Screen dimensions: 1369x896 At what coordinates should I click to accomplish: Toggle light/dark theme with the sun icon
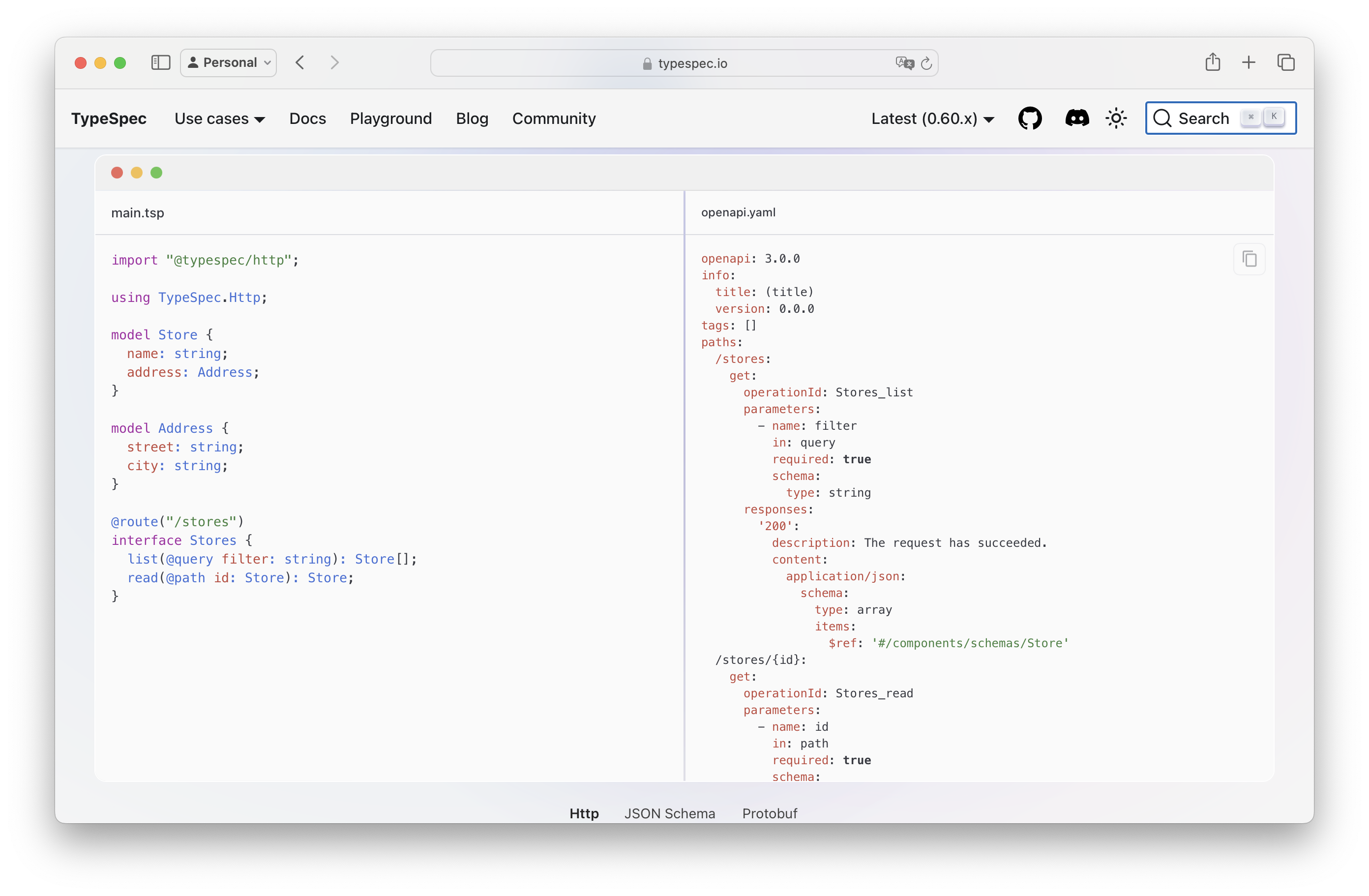[x=1116, y=118]
